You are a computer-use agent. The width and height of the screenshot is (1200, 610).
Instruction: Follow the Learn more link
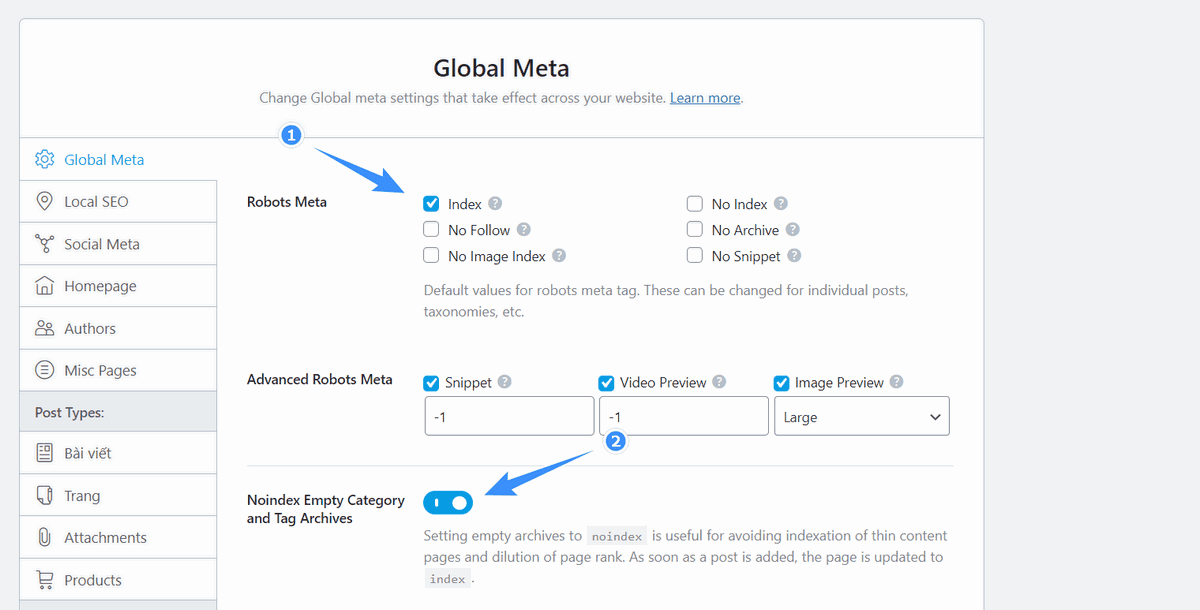pos(705,98)
